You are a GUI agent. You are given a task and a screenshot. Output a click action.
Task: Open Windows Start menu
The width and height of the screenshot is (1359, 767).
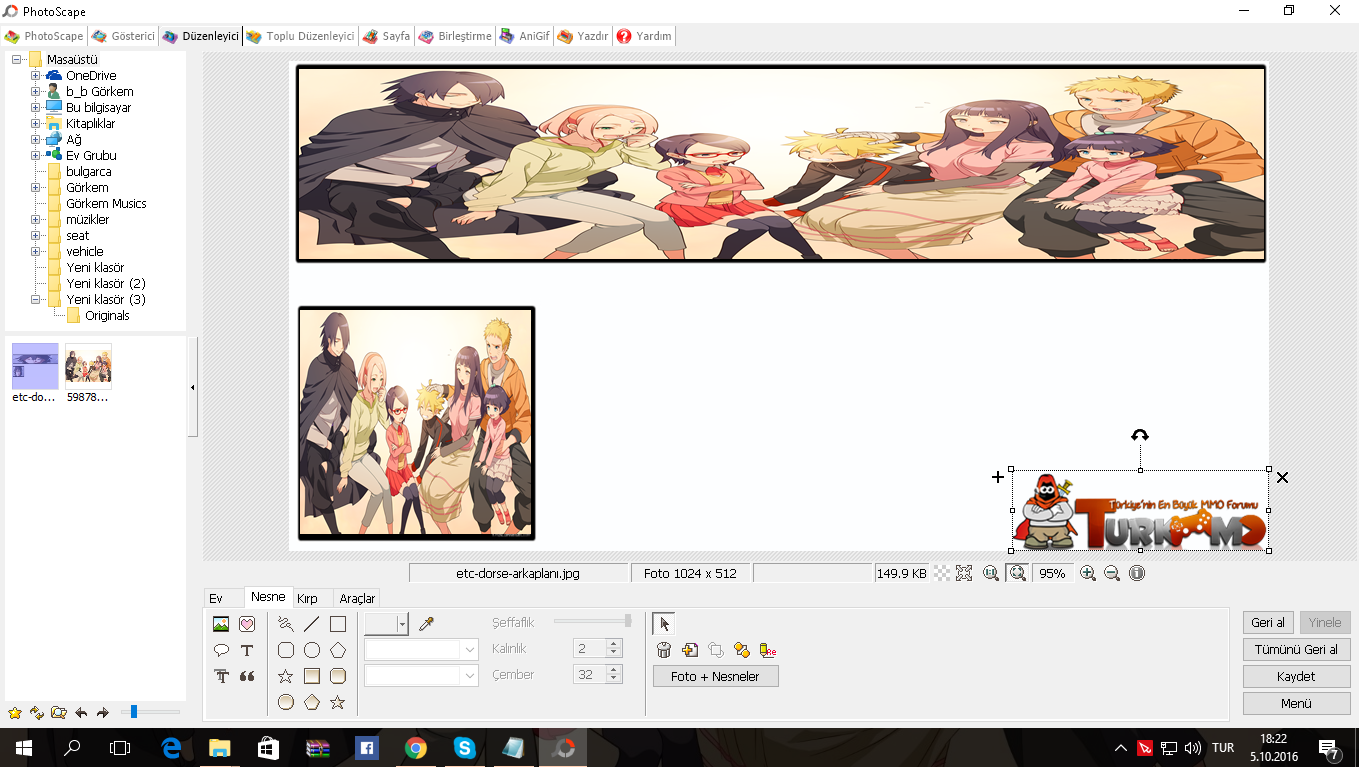tap(23, 747)
